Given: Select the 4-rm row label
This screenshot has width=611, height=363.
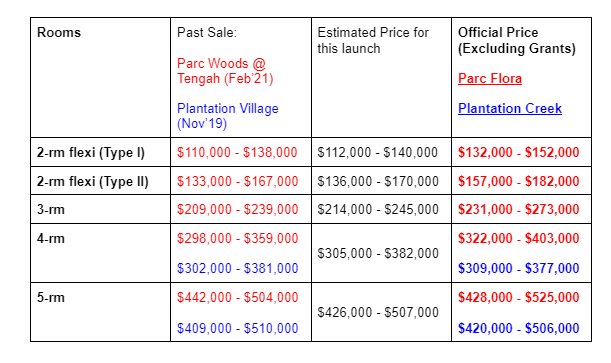Looking at the screenshot, I should (51, 238).
